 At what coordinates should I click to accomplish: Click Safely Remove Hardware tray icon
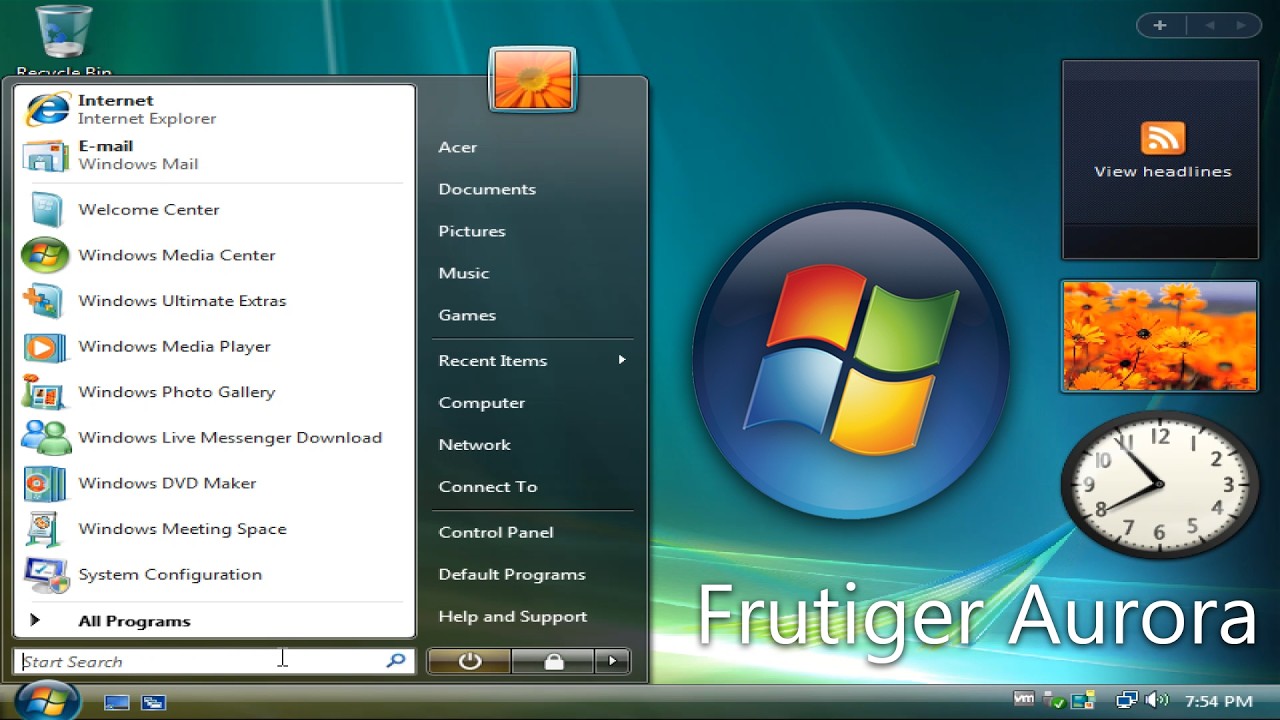coord(1053,701)
